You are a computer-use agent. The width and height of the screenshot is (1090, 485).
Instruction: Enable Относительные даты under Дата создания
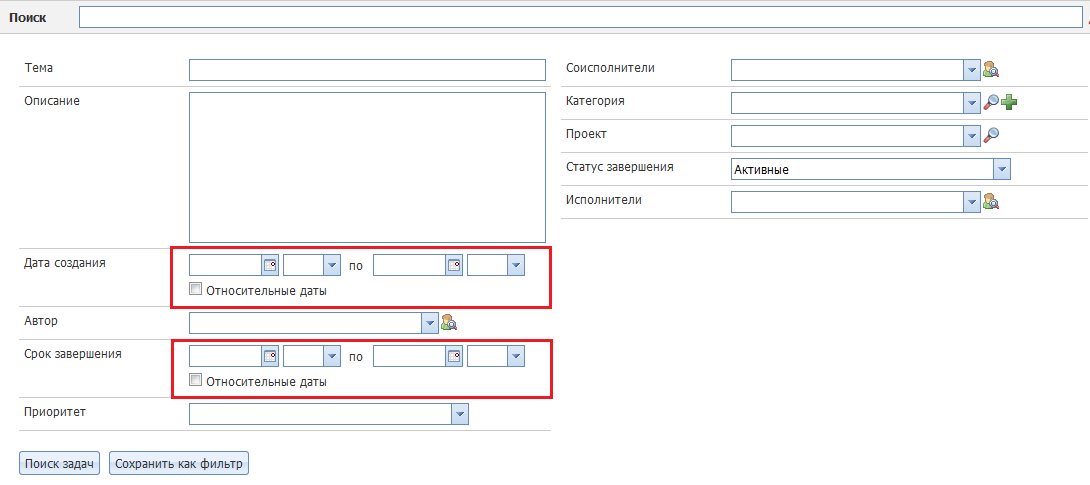(x=196, y=290)
